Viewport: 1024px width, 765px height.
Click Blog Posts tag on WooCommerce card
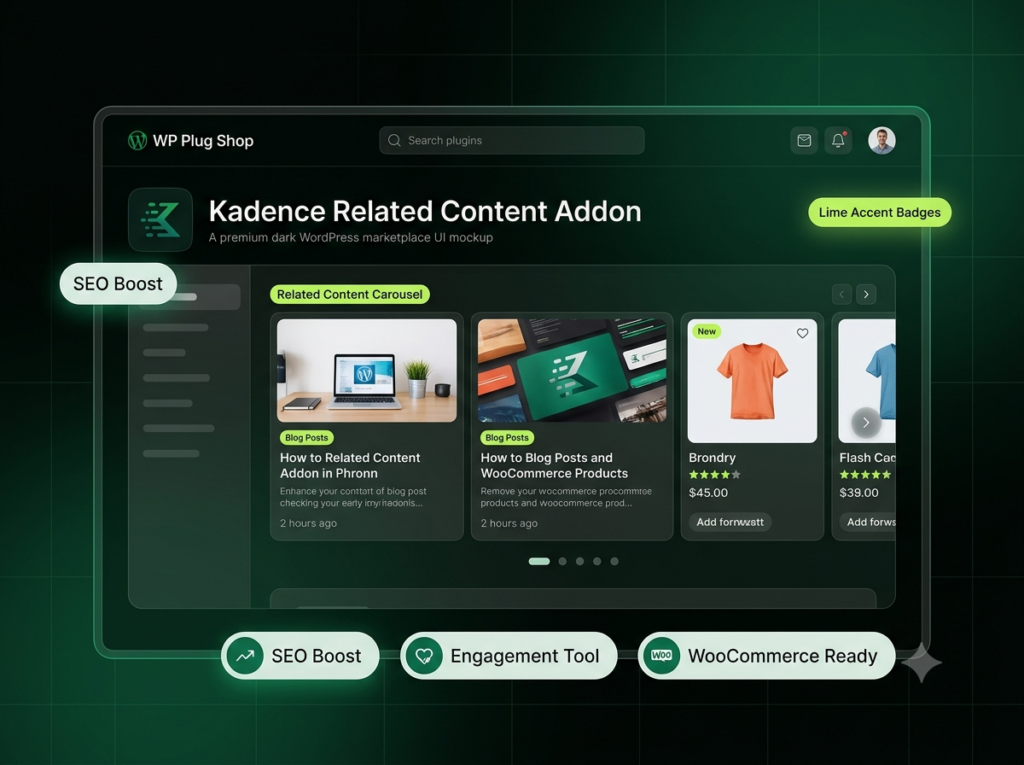507,438
